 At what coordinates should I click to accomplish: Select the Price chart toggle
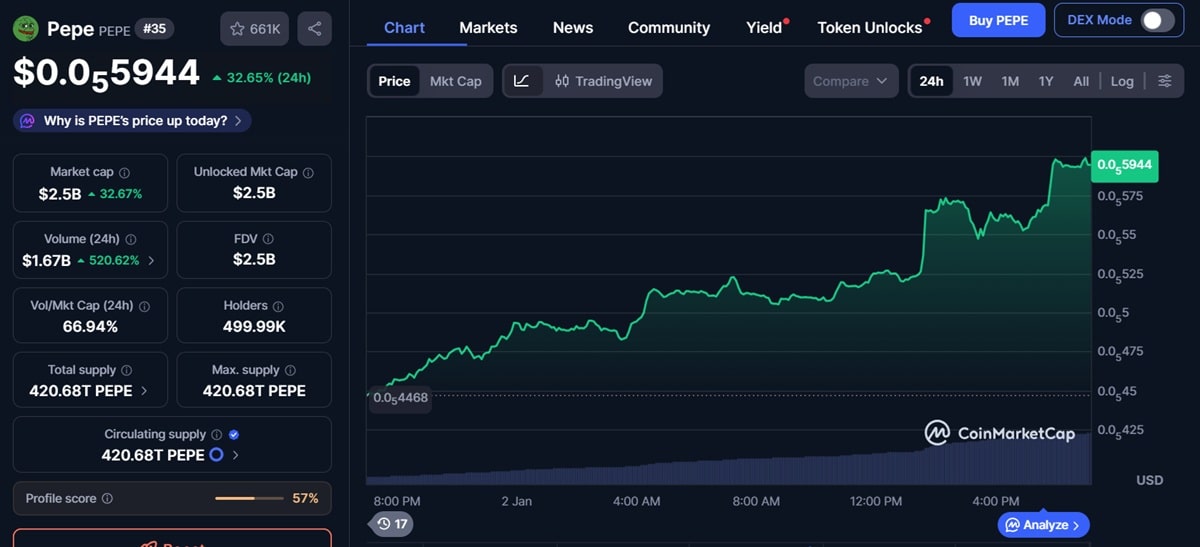[394, 81]
